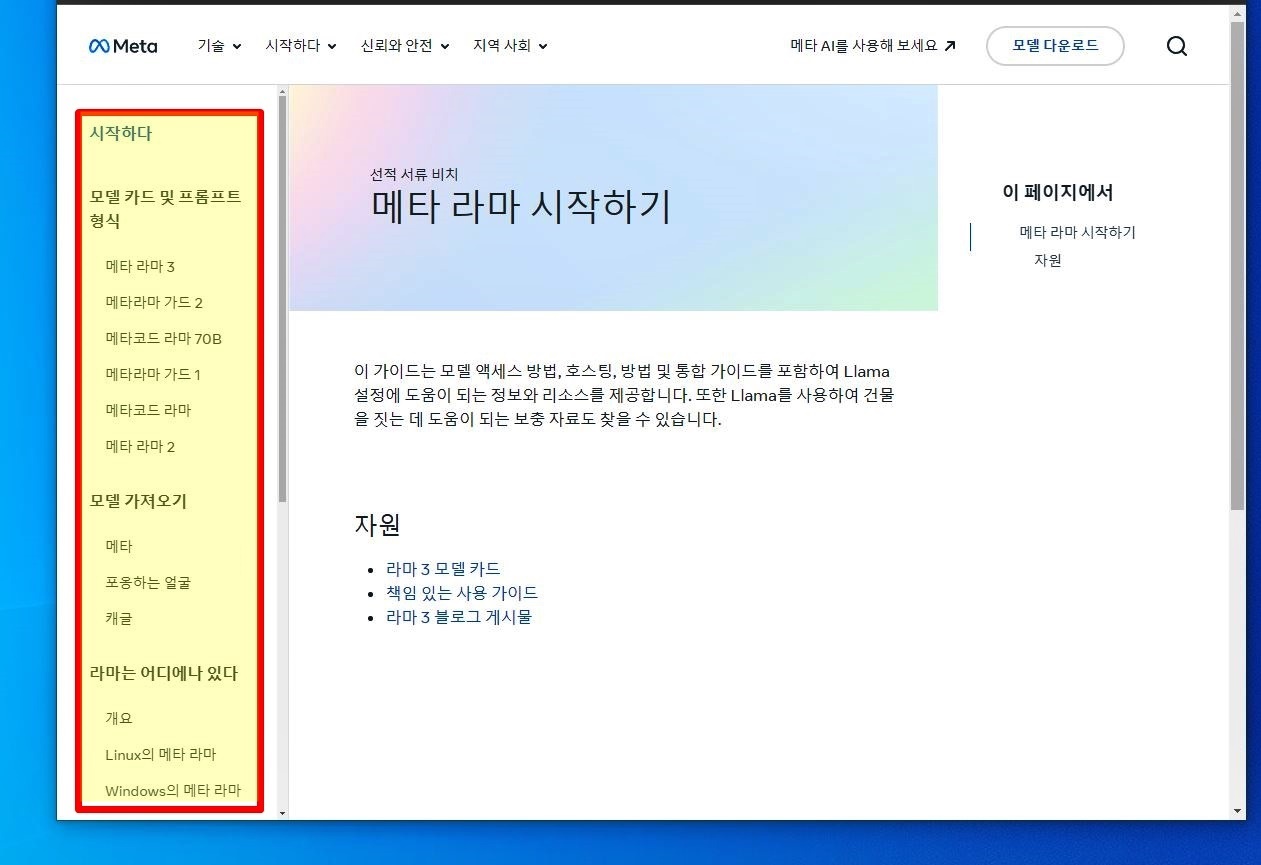
Task: Open the 기술 navigation menu
Action: 220,46
